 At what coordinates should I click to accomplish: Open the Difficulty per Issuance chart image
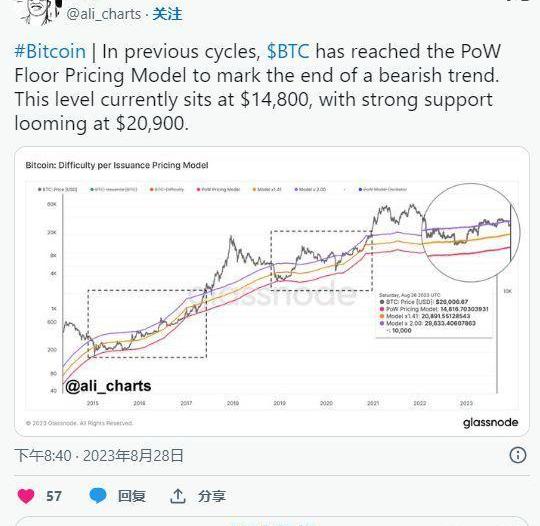tap(272, 291)
